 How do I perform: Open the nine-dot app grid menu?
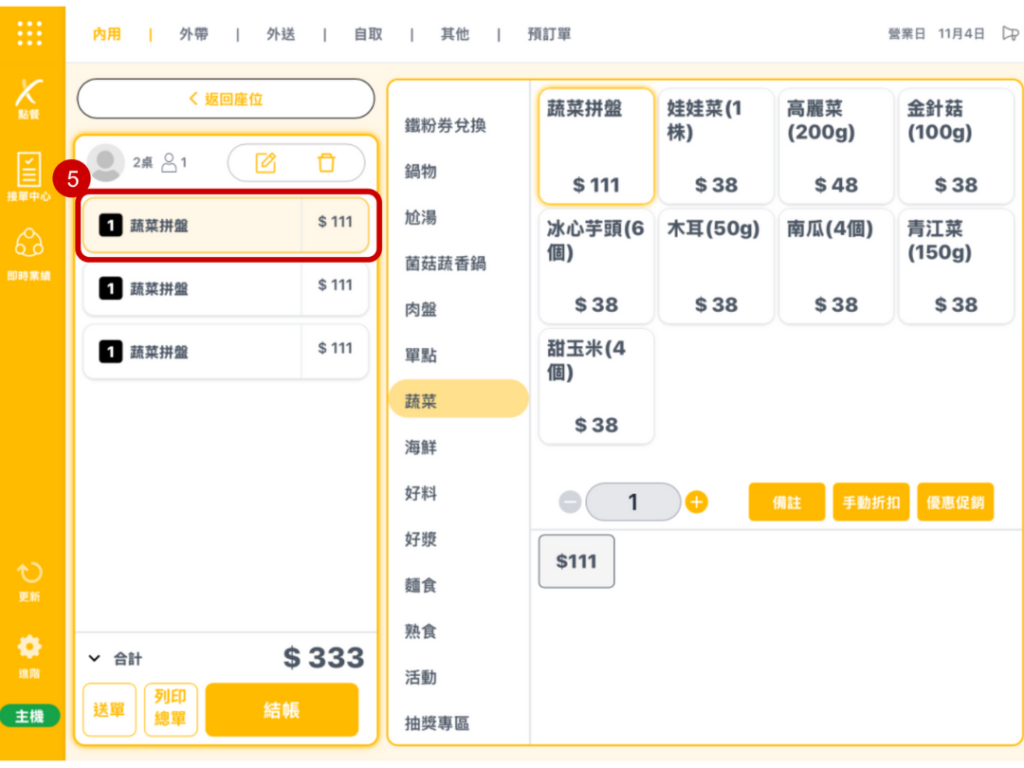[x=30, y=33]
